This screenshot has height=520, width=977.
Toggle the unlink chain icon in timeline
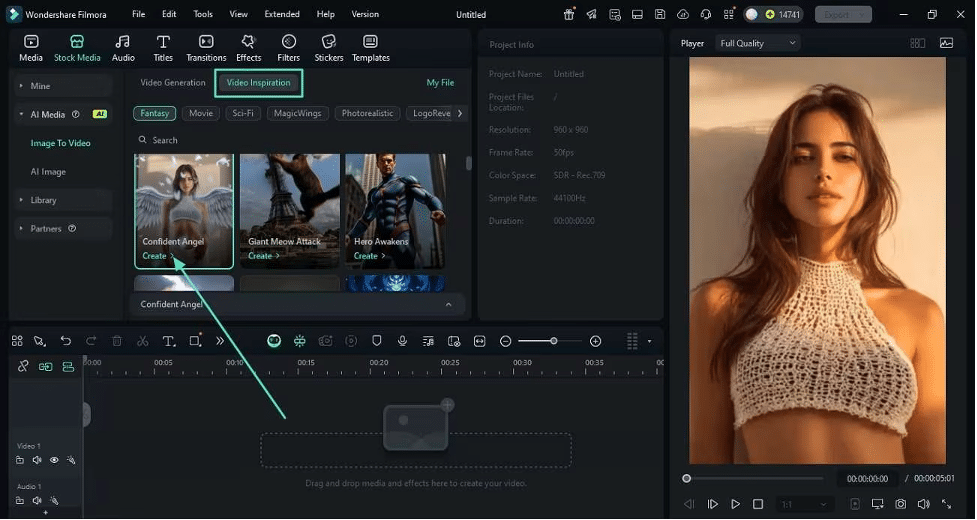pos(23,366)
